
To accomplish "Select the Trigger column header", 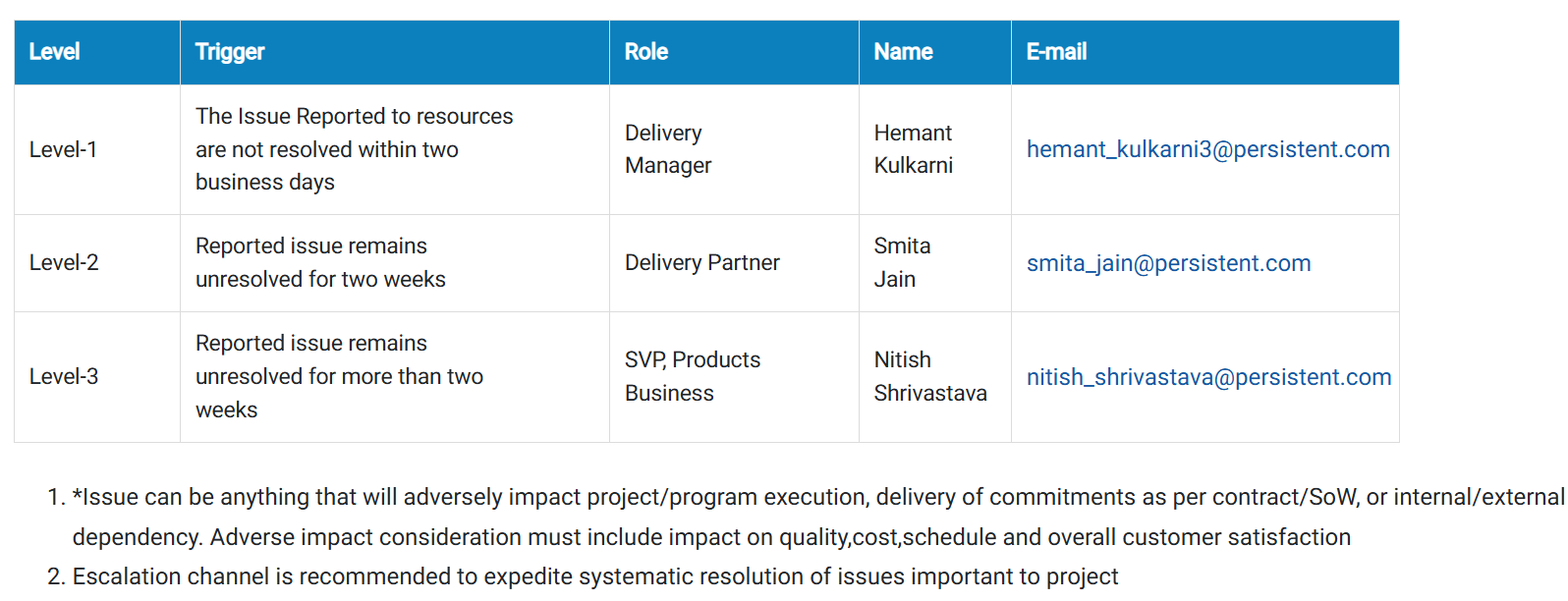I will [395, 52].
